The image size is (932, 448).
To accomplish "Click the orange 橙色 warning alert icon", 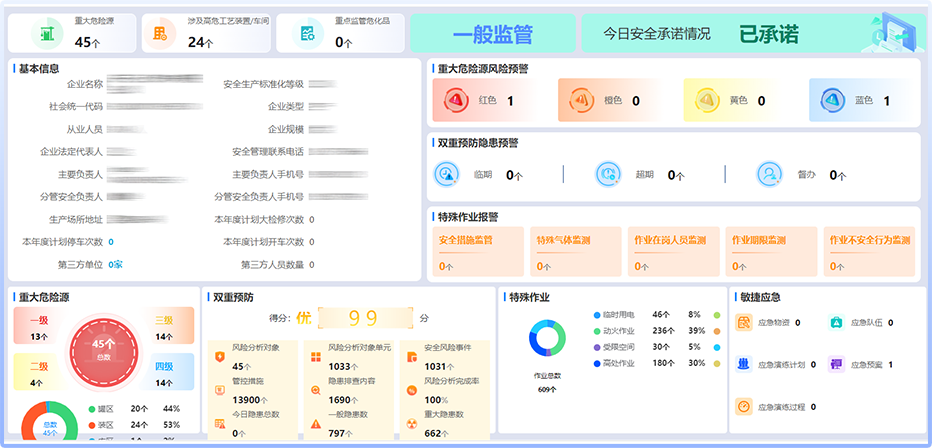I will coord(582,100).
